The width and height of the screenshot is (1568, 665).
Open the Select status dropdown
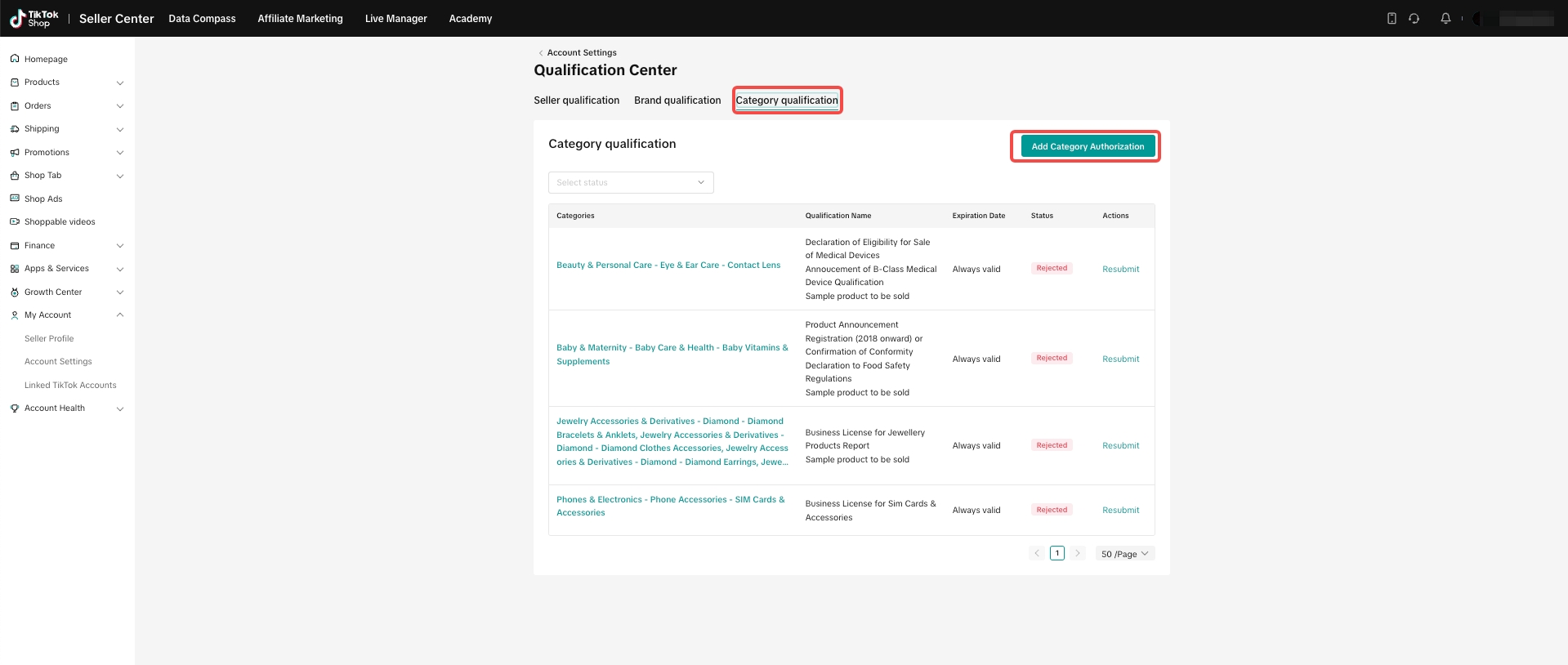coord(631,183)
